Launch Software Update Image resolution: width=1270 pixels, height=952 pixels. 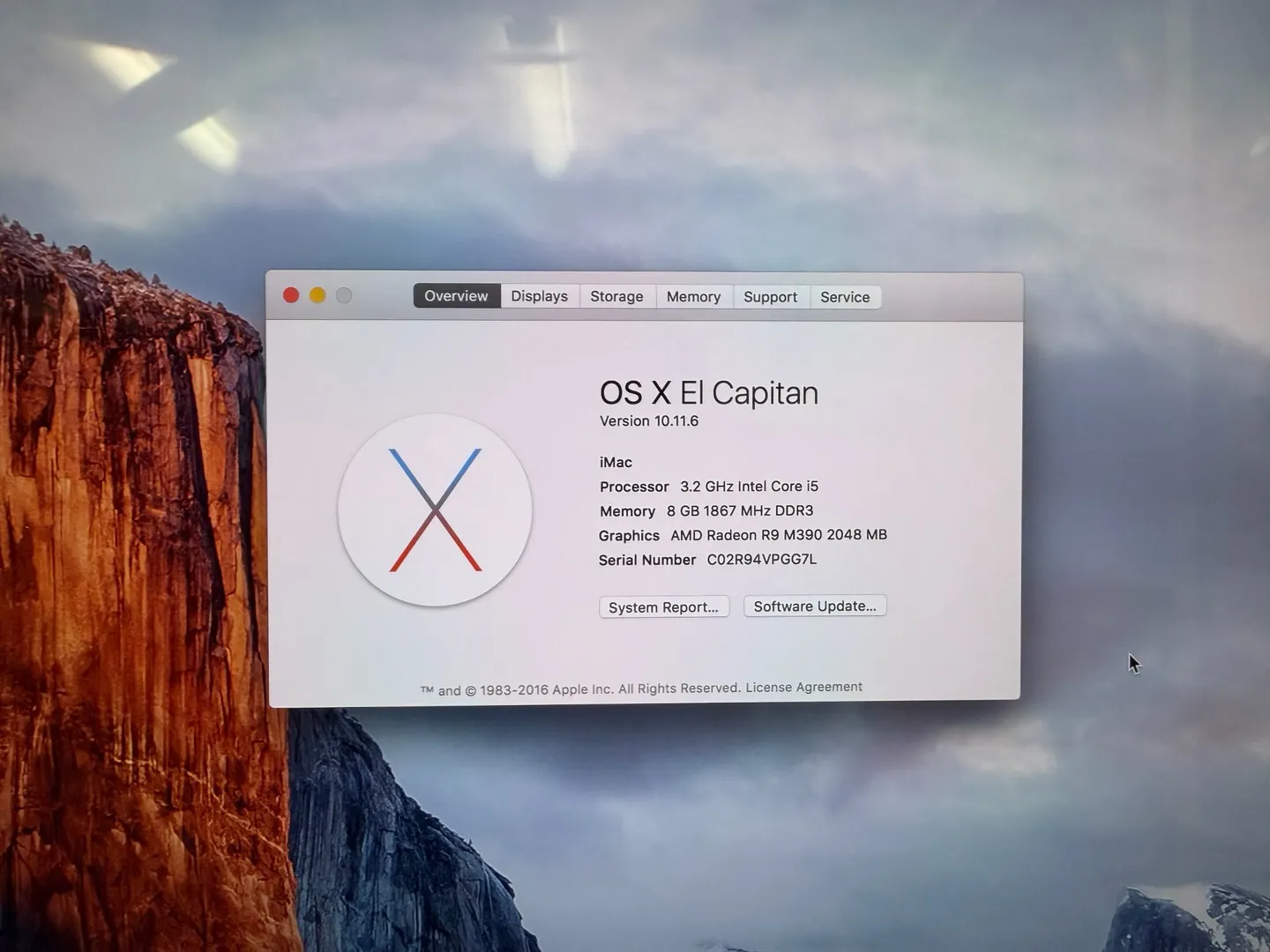point(815,606)
